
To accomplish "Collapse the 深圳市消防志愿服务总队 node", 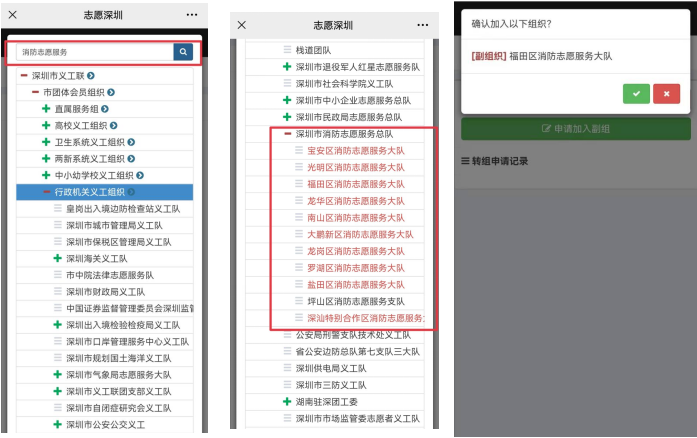I will click(287, 134).
